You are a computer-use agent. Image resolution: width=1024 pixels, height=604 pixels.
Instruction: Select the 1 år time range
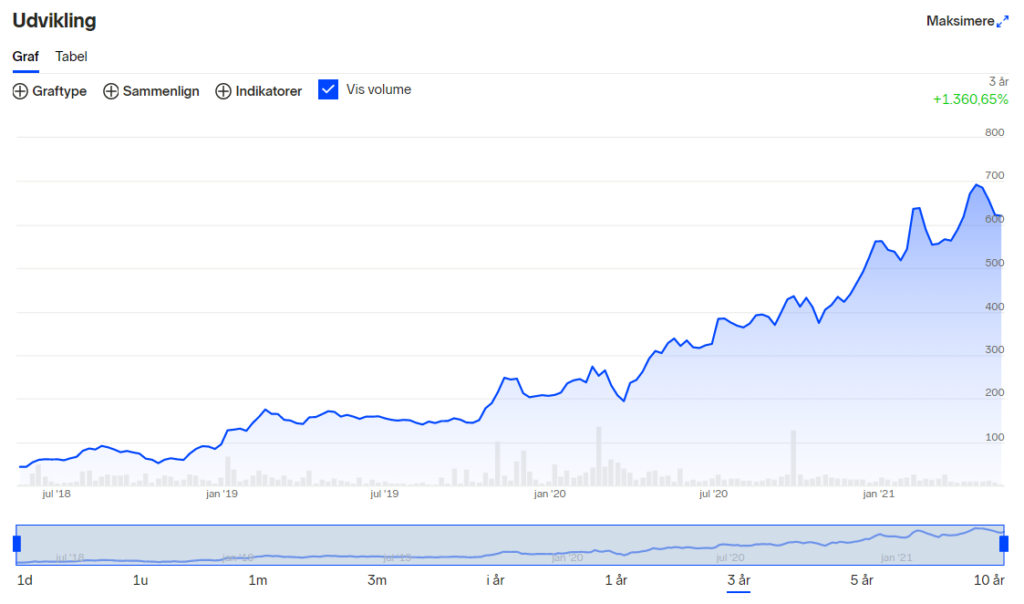[616, 580]
